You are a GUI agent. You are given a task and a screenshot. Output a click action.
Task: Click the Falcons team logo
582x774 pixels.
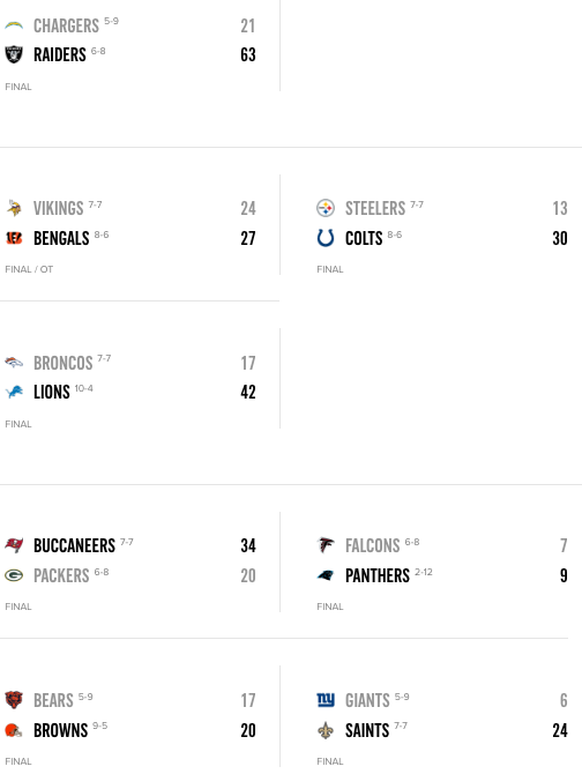325,545
